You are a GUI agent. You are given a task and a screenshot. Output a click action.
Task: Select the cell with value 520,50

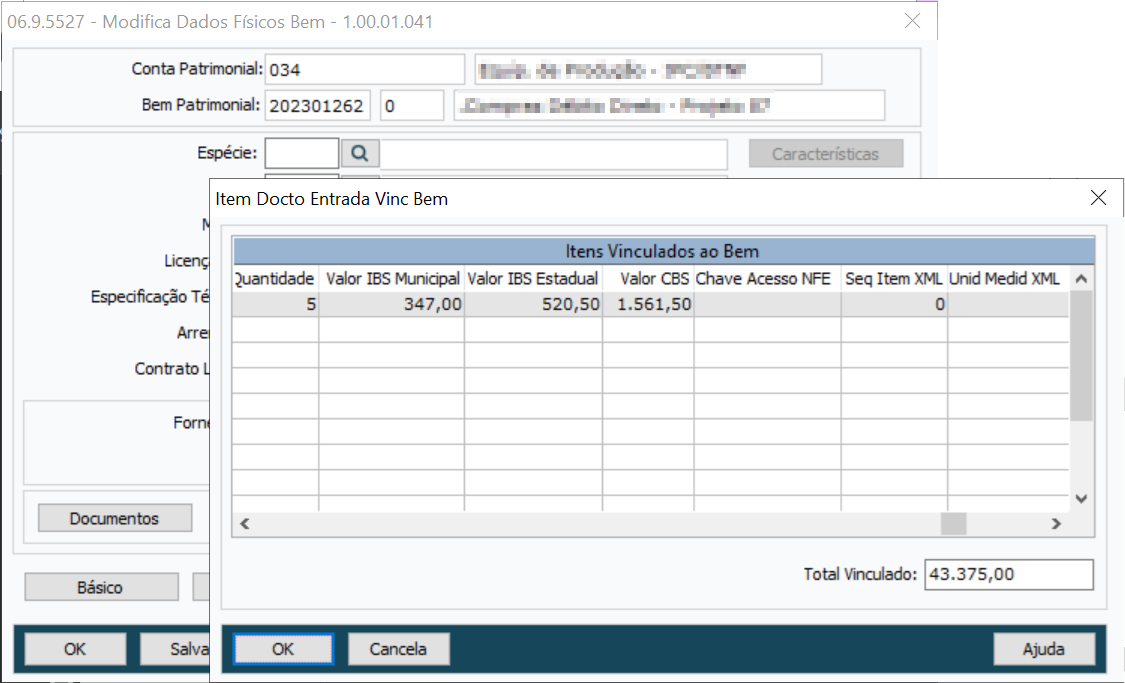[x=533, y=304]
